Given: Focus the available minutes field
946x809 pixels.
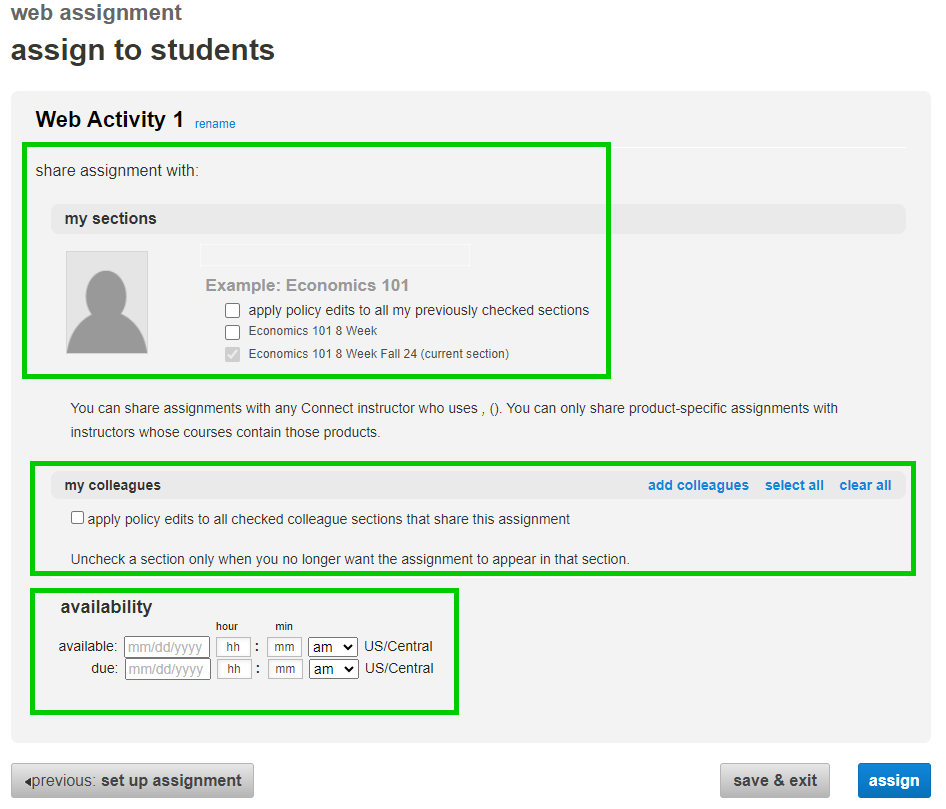Looking at the screenshot, I should point(284,647).
